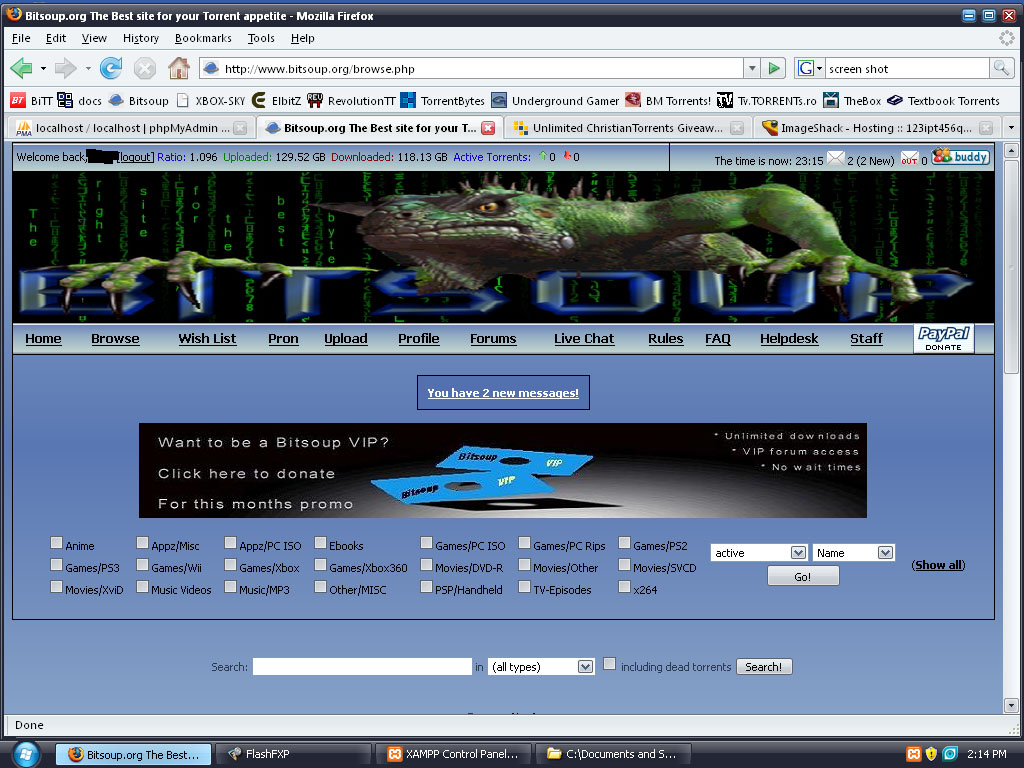
Task: Open the OUT sentbox icon
Action: pyautogui.click(x=909, y=159)
